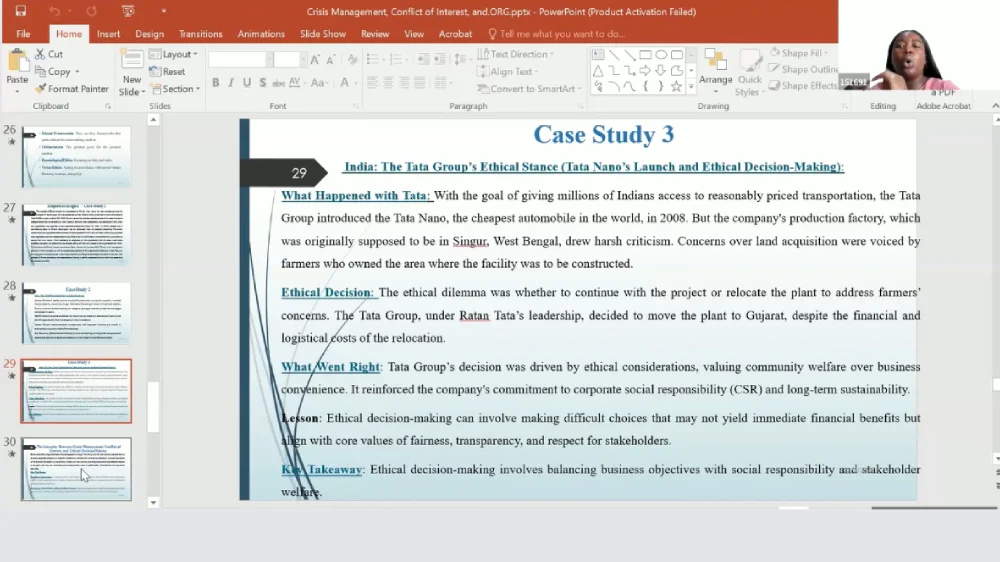
Task: Click the Tell me what you want search box
Action: click(x=560, y=33)
